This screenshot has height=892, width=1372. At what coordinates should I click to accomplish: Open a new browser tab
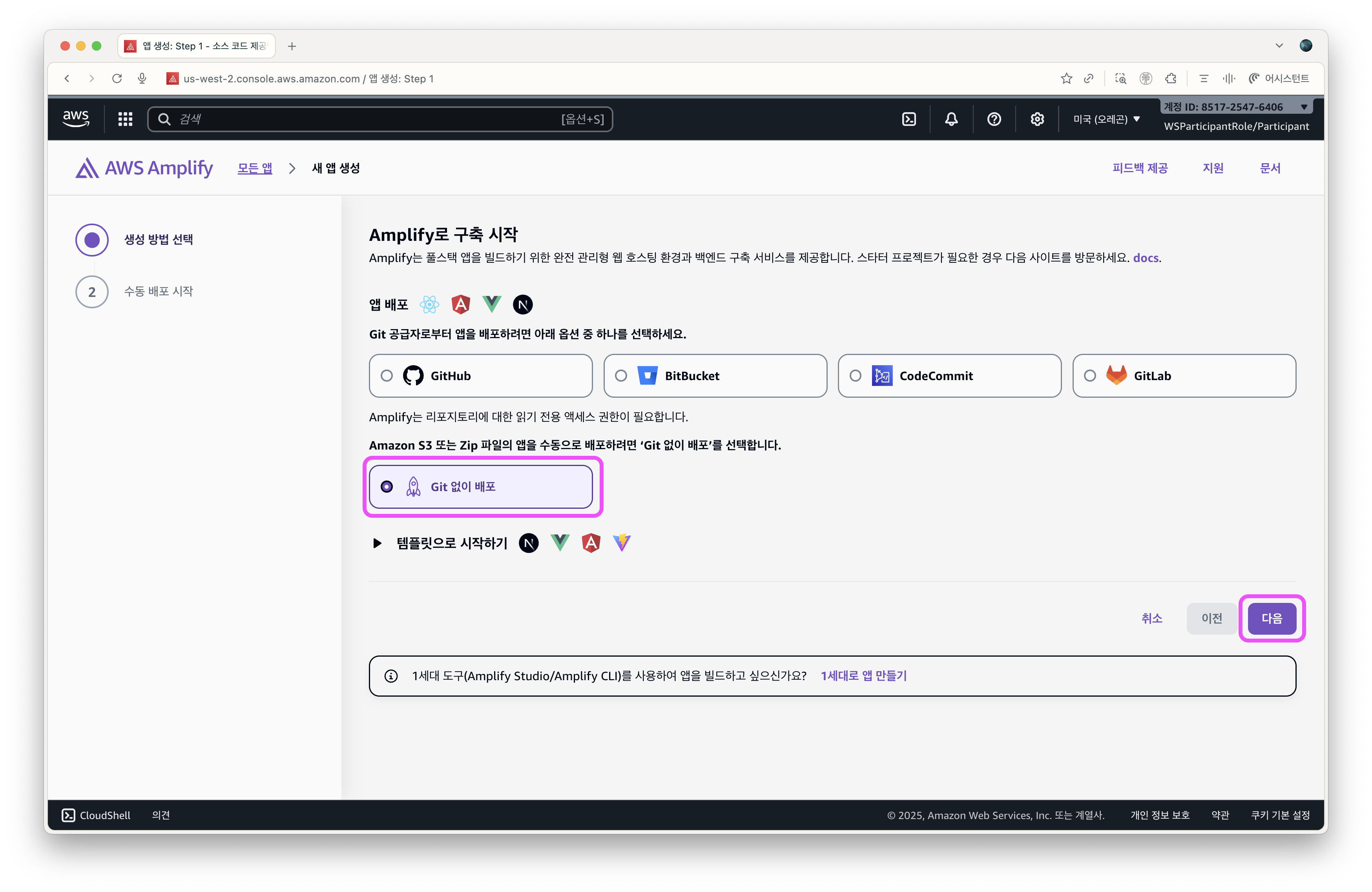[x=292, y=46]
